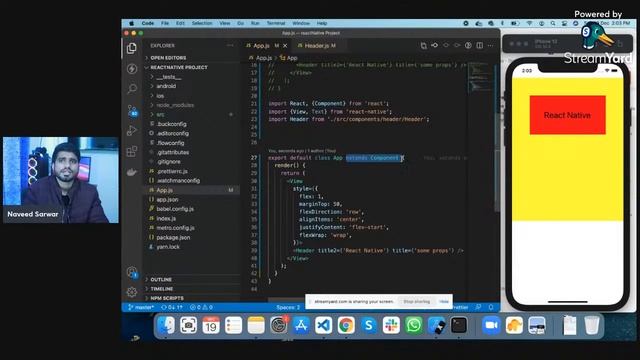
Task: Click the master branch in status bar
Action: pos(141,307)
